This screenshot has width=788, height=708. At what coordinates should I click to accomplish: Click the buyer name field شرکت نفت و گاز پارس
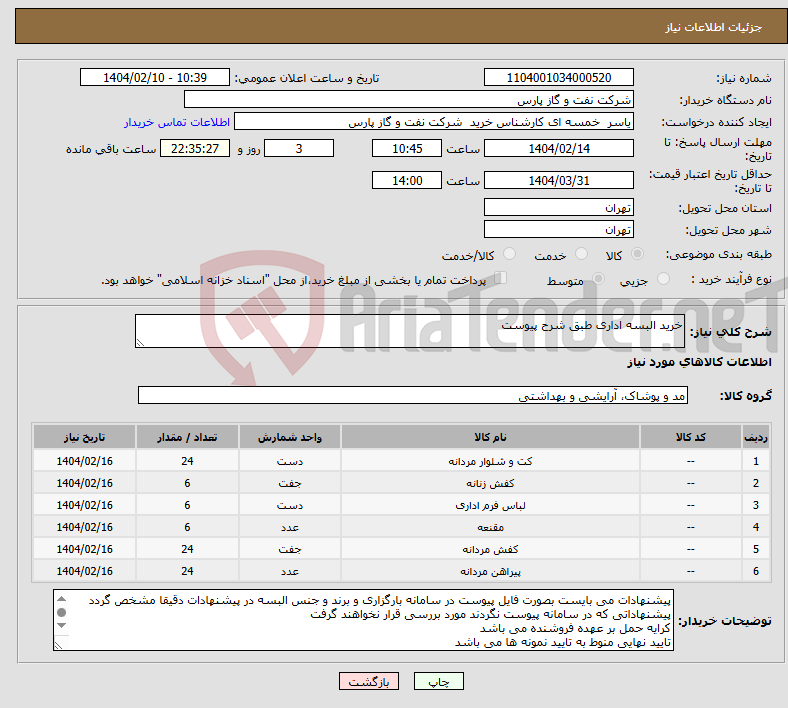(409, 99)
